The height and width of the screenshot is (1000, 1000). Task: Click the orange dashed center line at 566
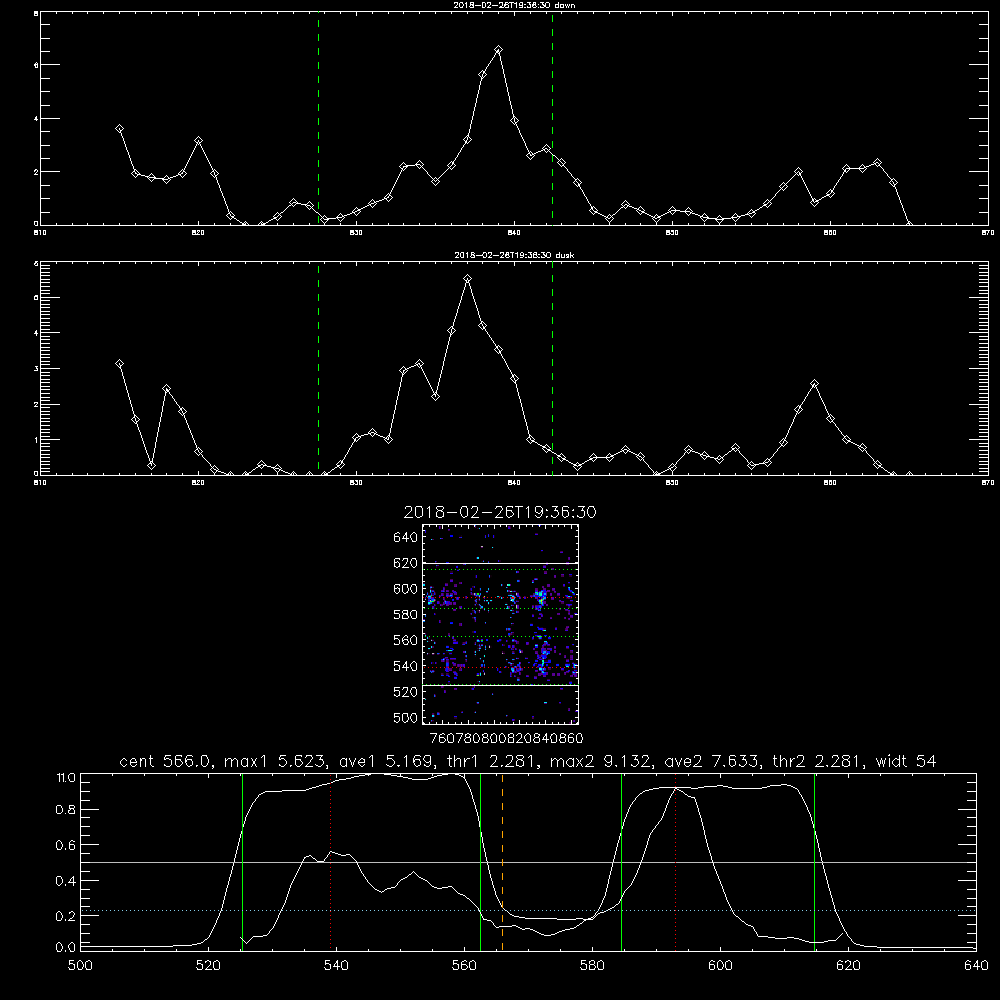[503, 862]
